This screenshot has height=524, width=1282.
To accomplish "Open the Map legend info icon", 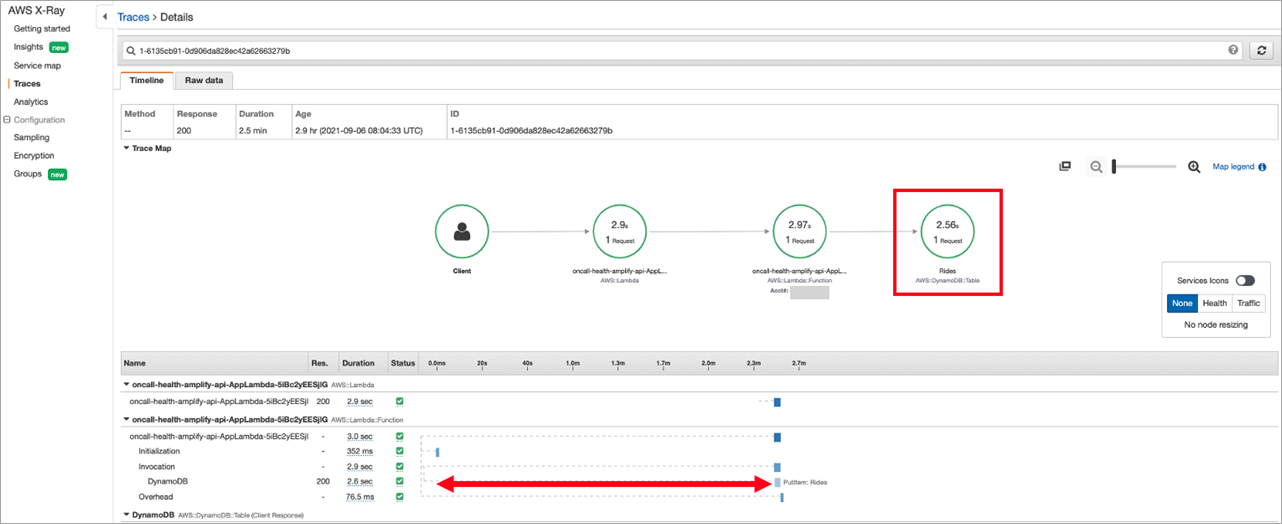I will pyautogui.click(x=1263, y=167).
